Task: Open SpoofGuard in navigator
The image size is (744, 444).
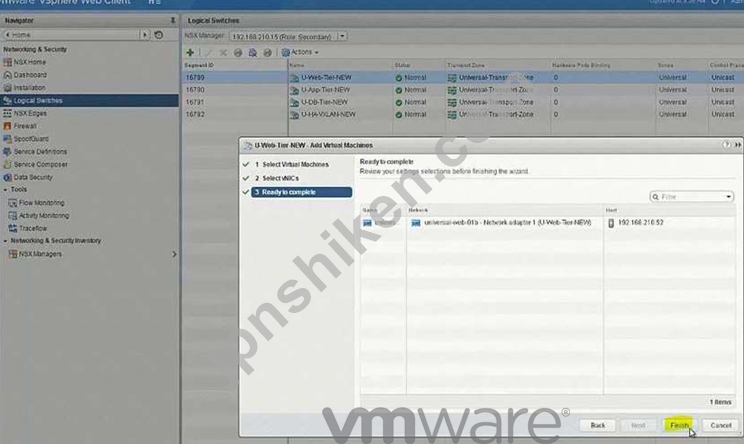Action: 31,139
